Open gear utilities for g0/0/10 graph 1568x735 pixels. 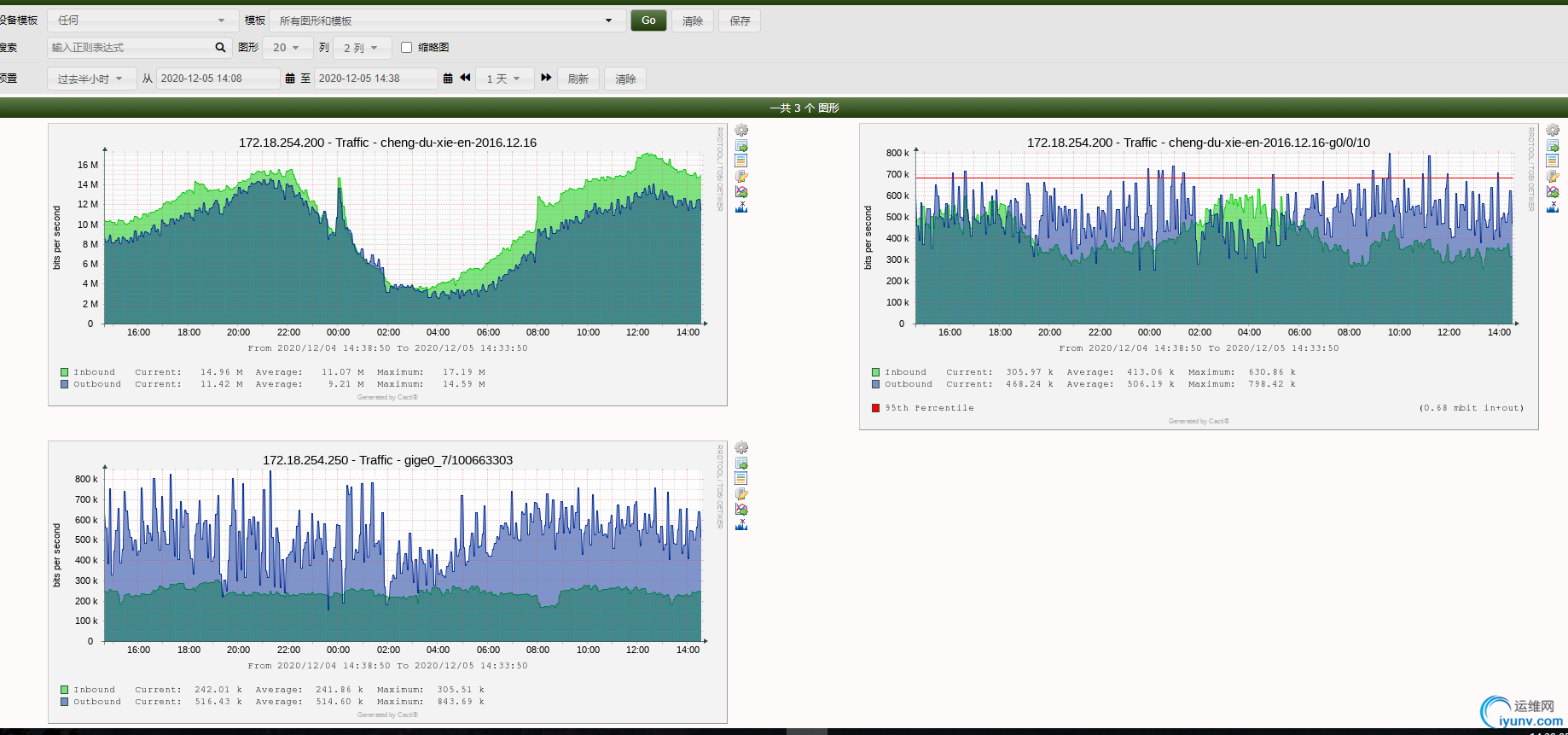(x=1553, y=131)
